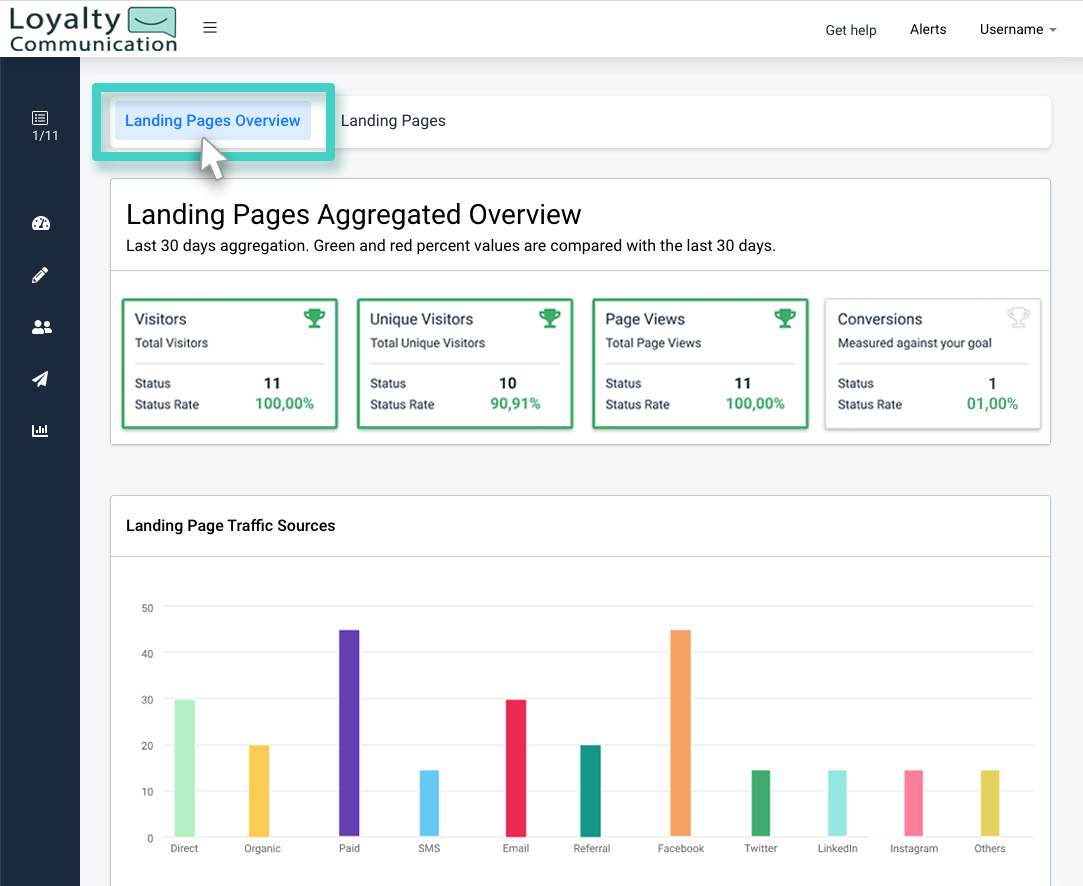
Task: Toggle the hamburger menu button
Action: point(210,27)
